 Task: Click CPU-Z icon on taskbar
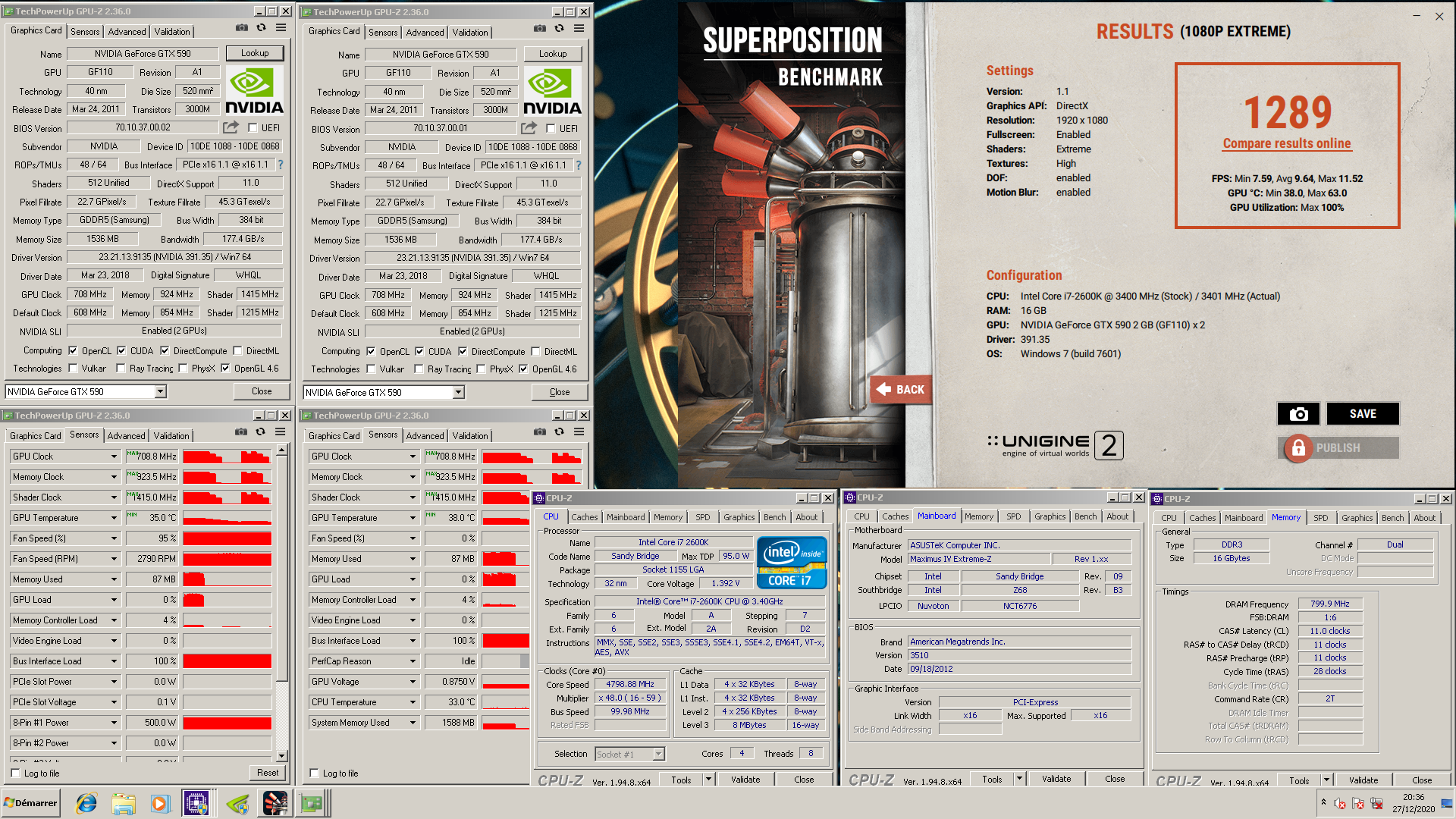click(196, 803)
